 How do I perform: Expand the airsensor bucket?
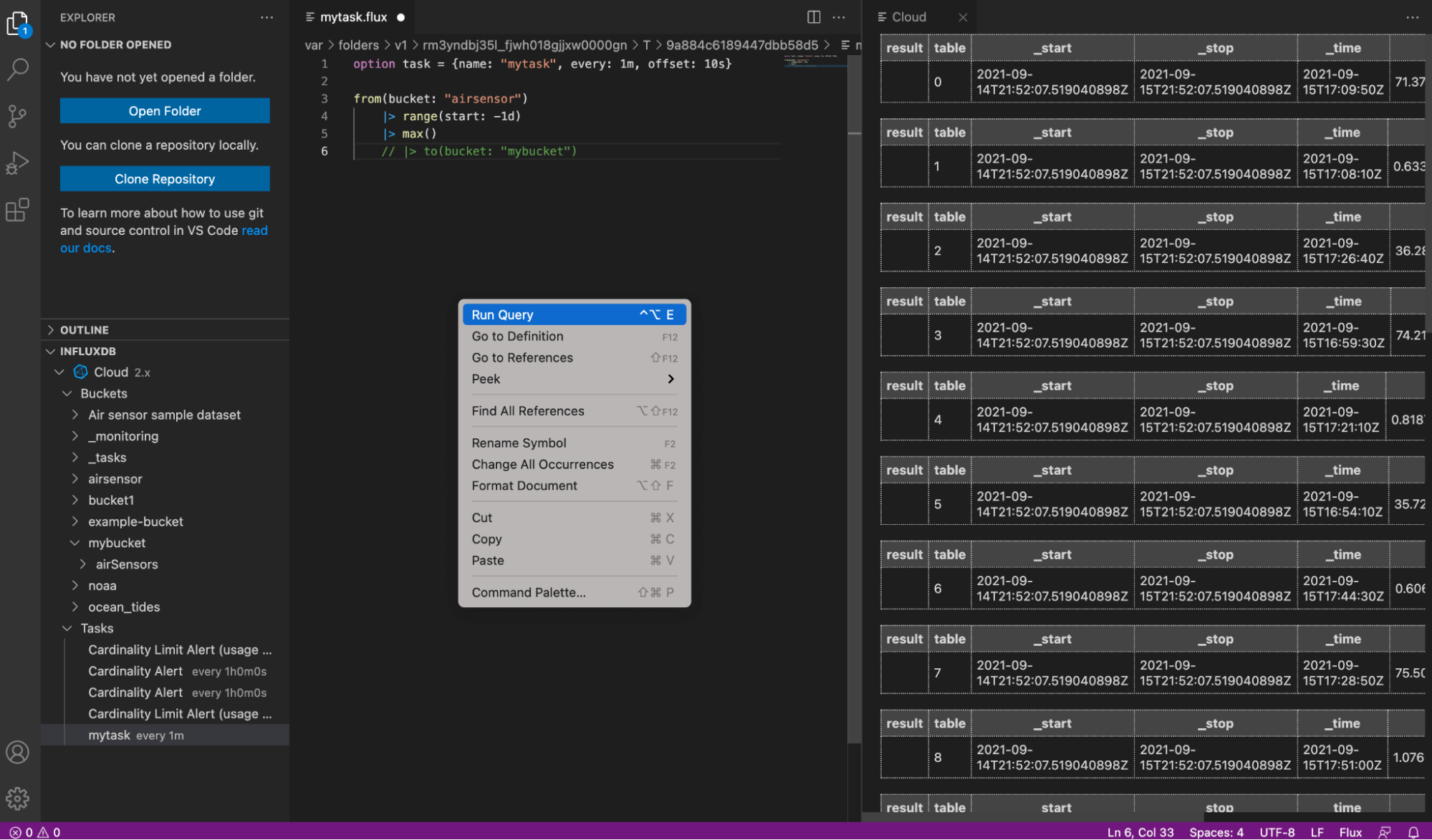pos(75,479)
